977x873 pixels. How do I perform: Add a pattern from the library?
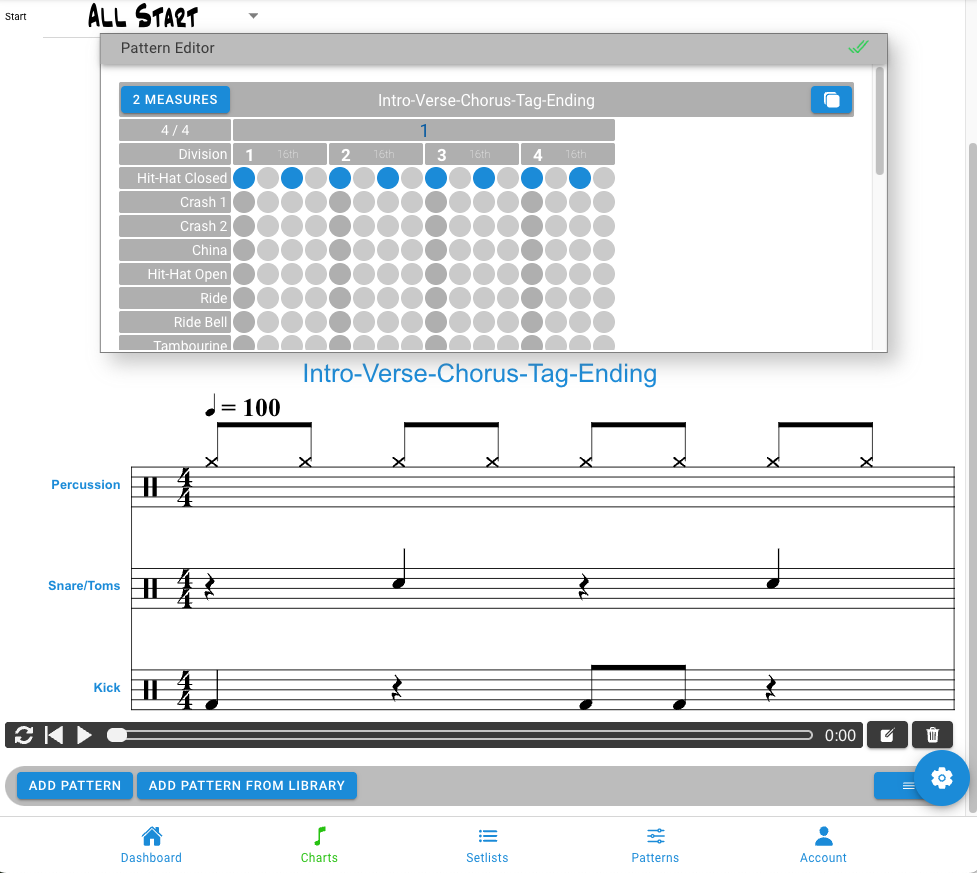coord(246,785)
